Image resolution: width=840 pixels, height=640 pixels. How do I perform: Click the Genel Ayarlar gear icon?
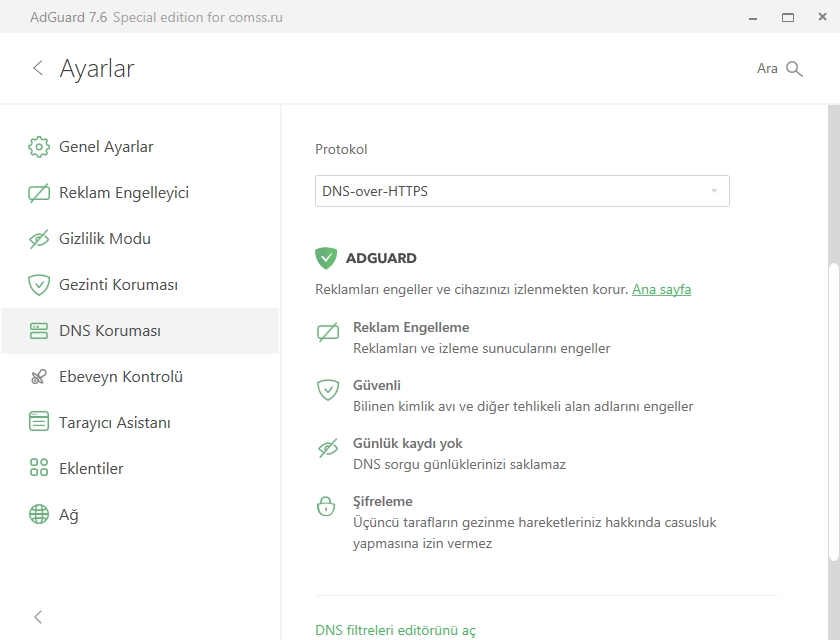(x=39, y=147)
